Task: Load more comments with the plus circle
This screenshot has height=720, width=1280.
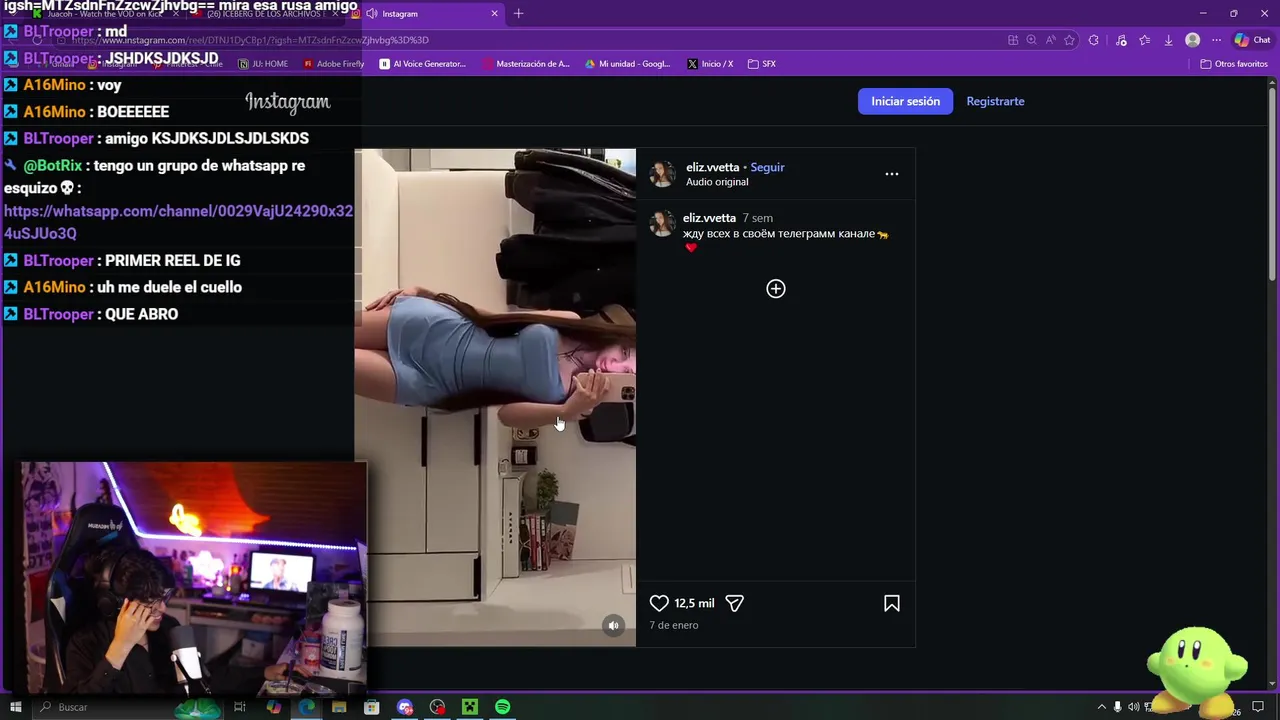Action: [x=776, y=289]
